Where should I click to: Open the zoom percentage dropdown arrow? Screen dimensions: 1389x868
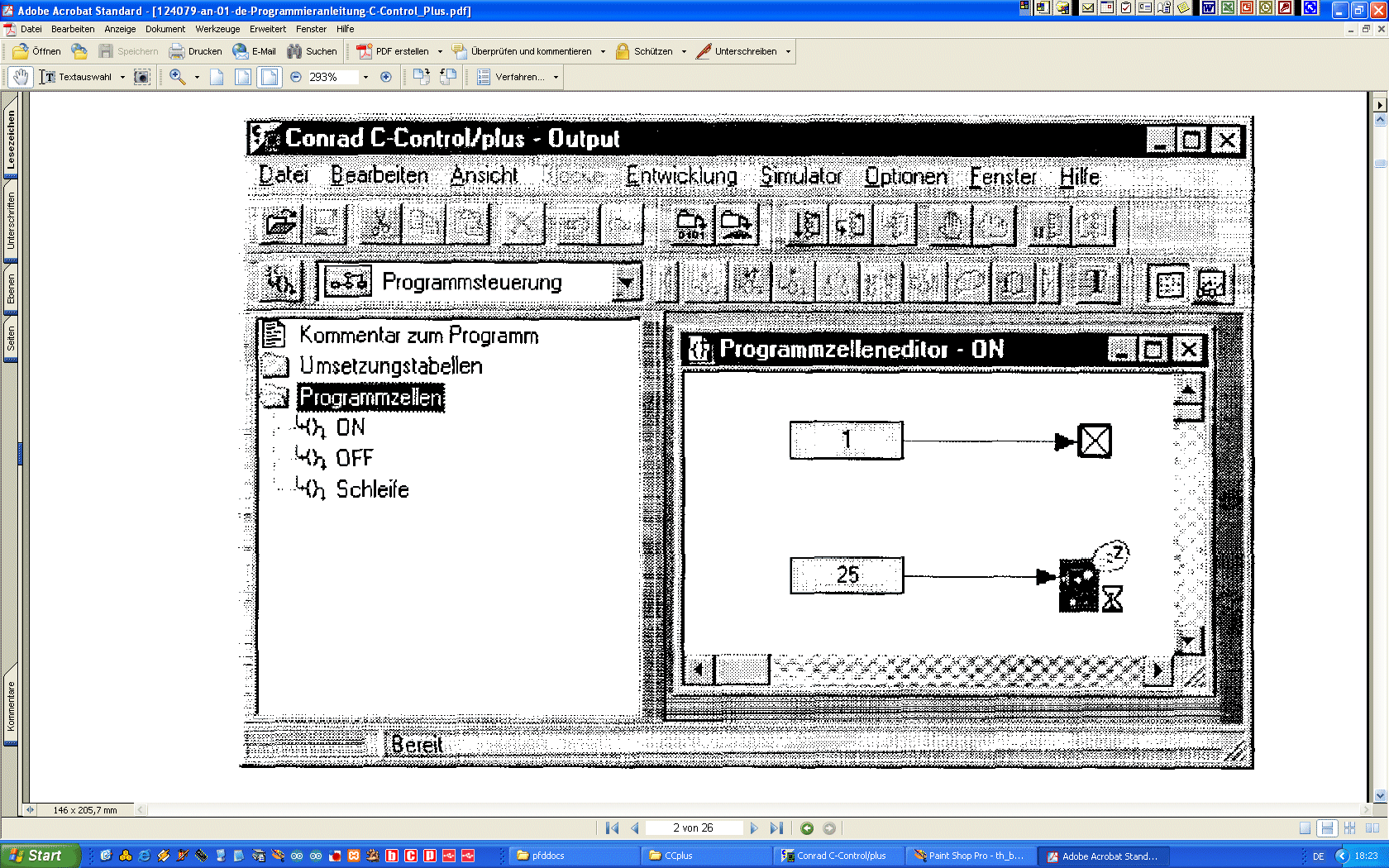[x=365, y=77]
